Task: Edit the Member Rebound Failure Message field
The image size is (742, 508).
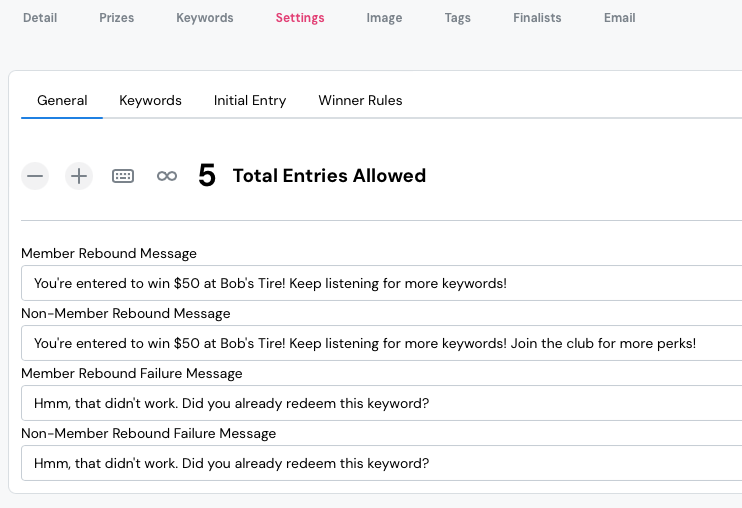Action: pyautogui.click(x=380, y=403)
